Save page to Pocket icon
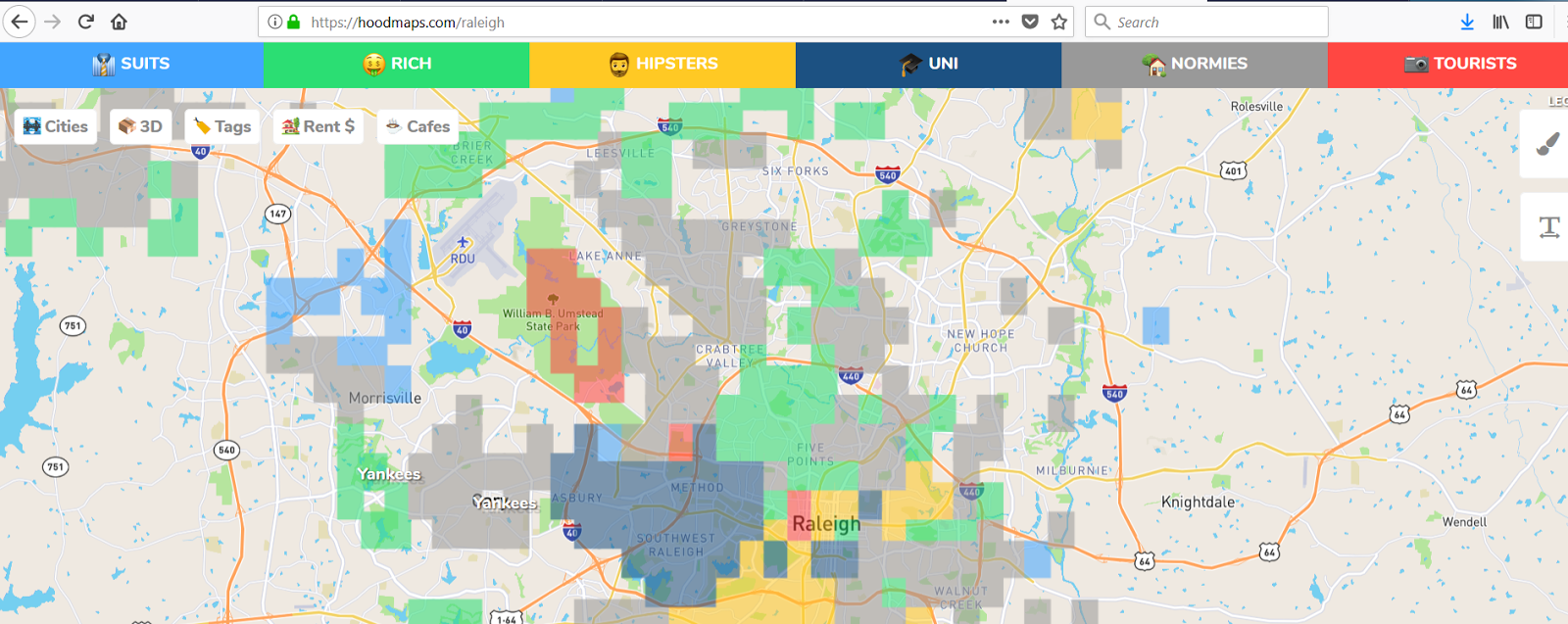This screenshot has height=624, width=1568. click(1030, 22)
